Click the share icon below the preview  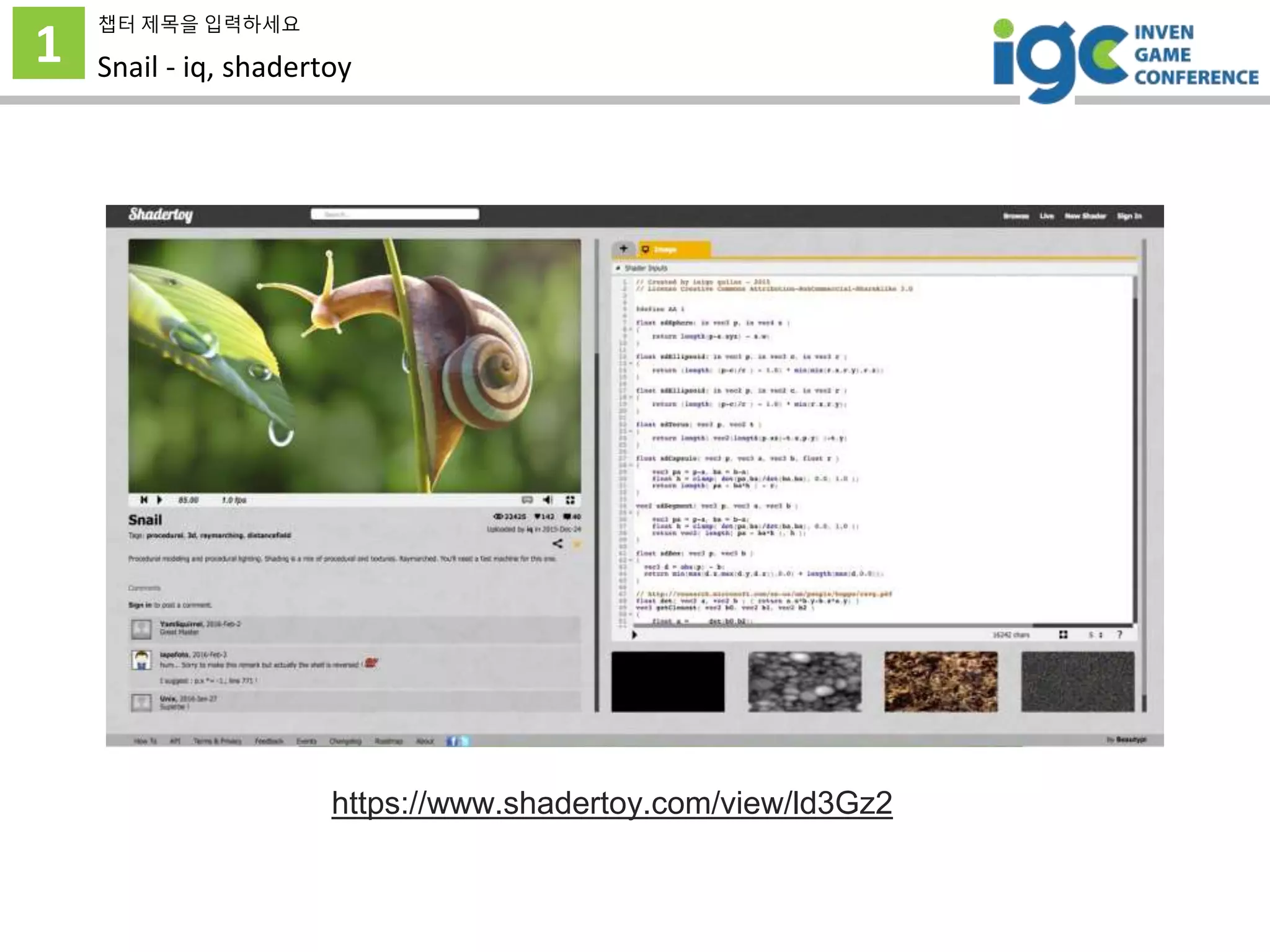[x=557, y=544]
